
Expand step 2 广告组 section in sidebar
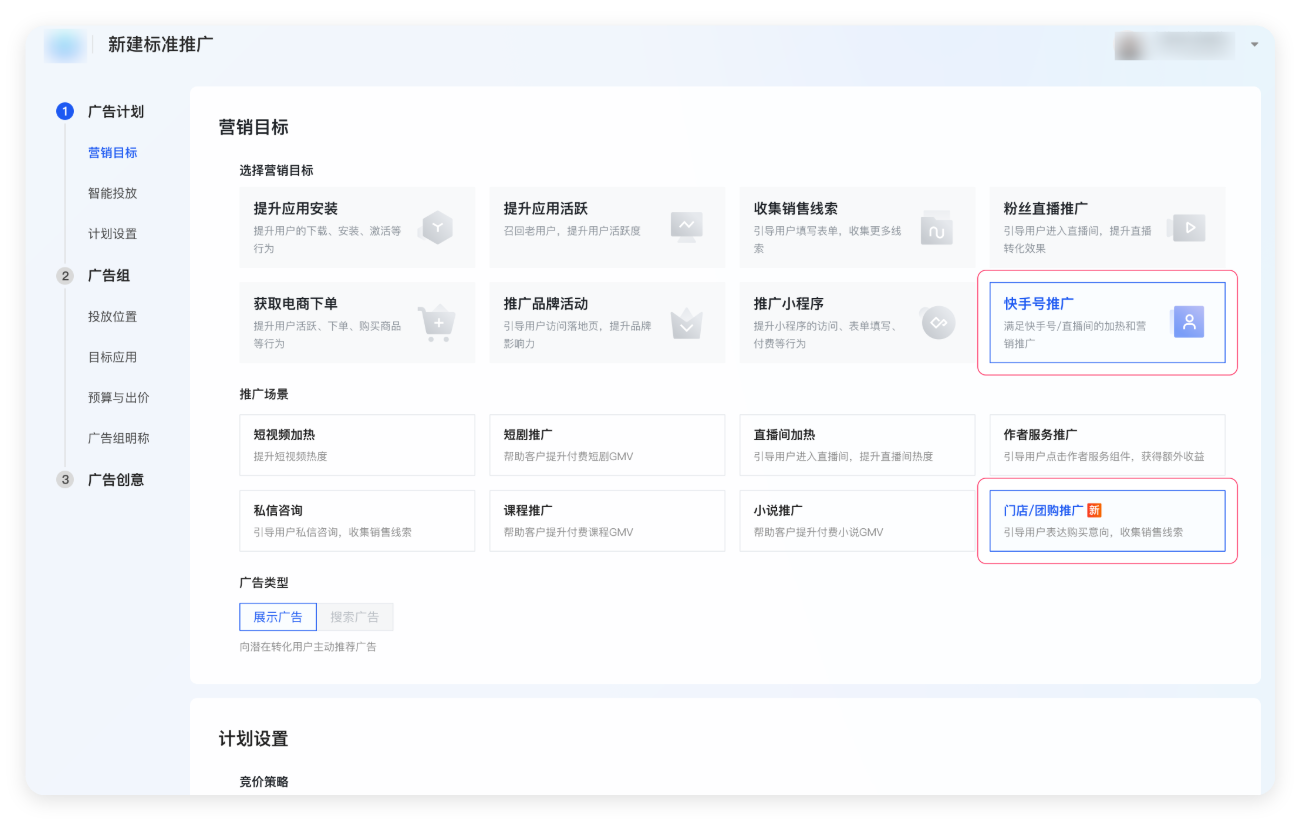point(108,276)
